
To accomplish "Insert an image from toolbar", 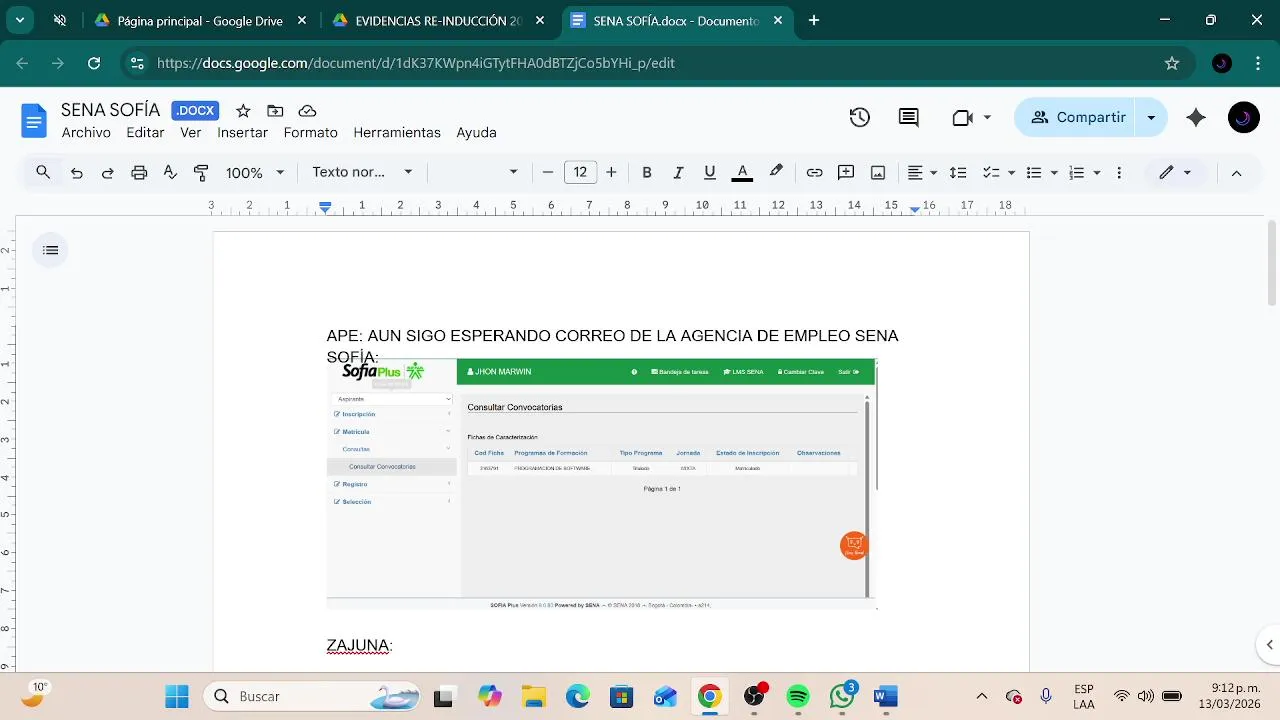I will point(878,173).
